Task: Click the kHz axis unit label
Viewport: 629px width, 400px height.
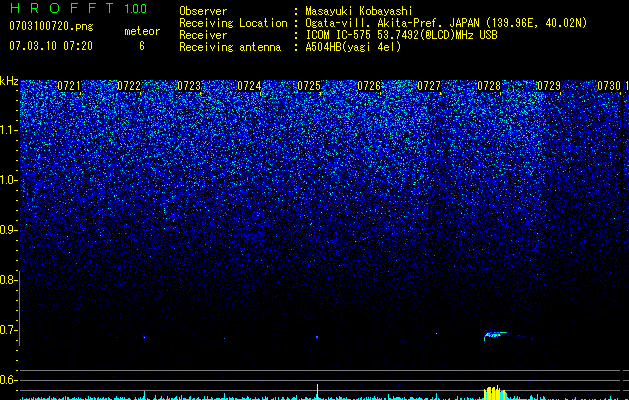Action: (9, 81)
